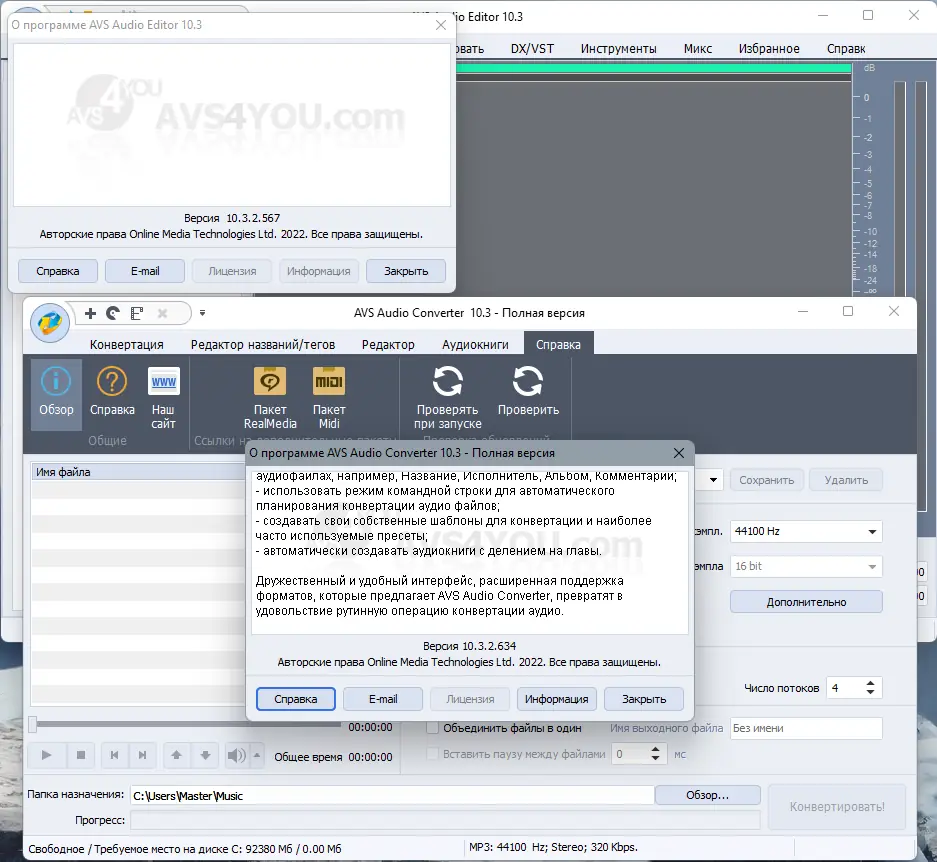Click the move file up arrow icon
The image size is (937, 862).
coord(176,755)
